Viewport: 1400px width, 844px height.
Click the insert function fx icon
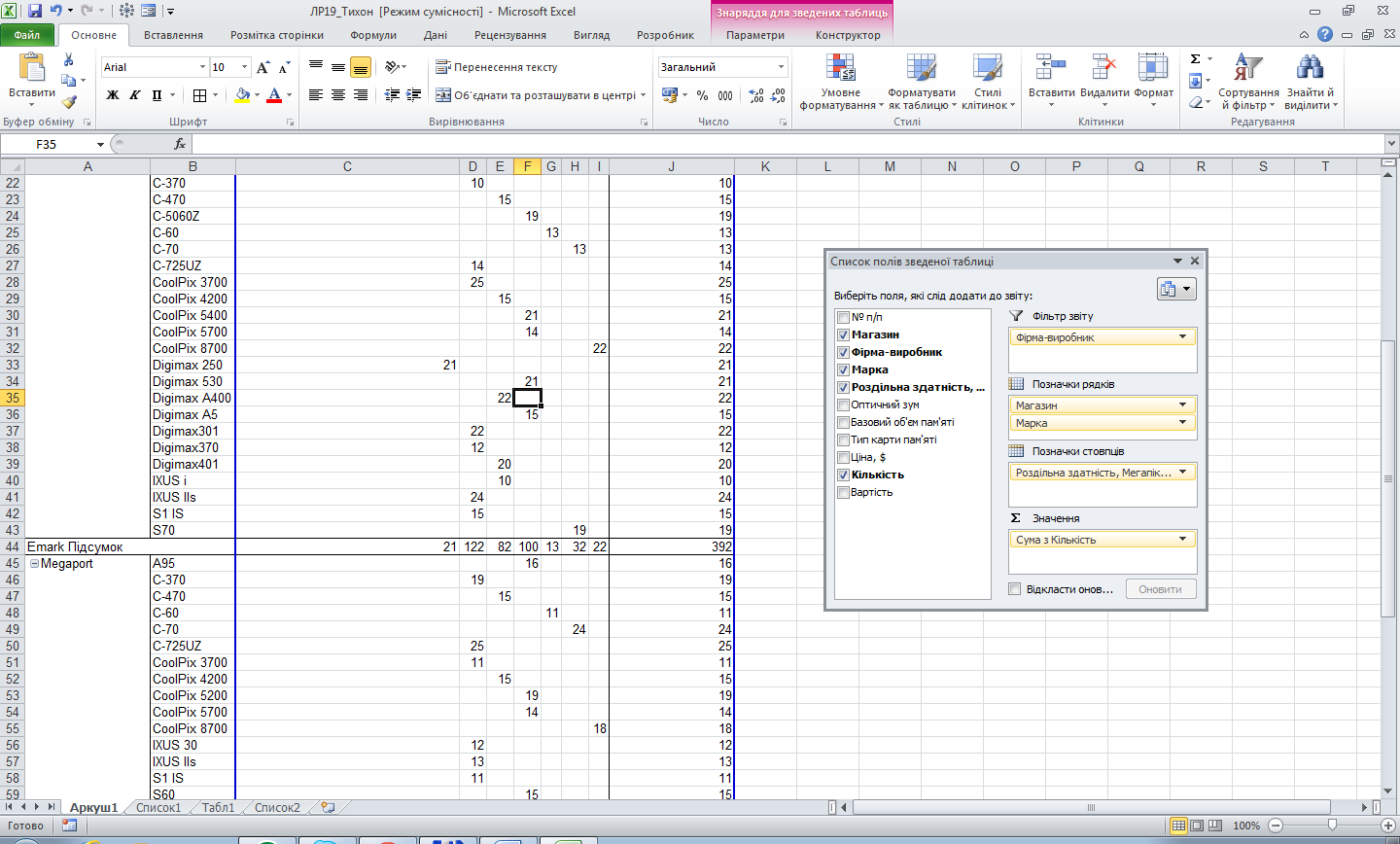pos(180,144)
